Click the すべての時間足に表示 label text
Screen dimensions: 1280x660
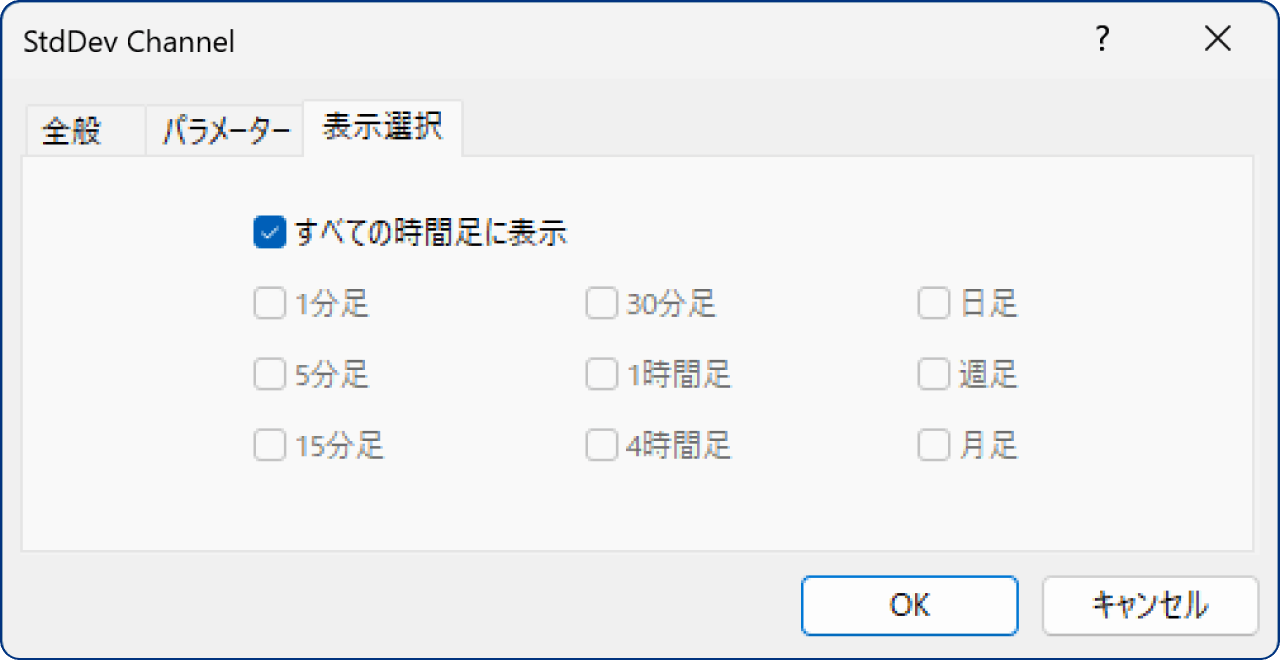coord(431,233)
